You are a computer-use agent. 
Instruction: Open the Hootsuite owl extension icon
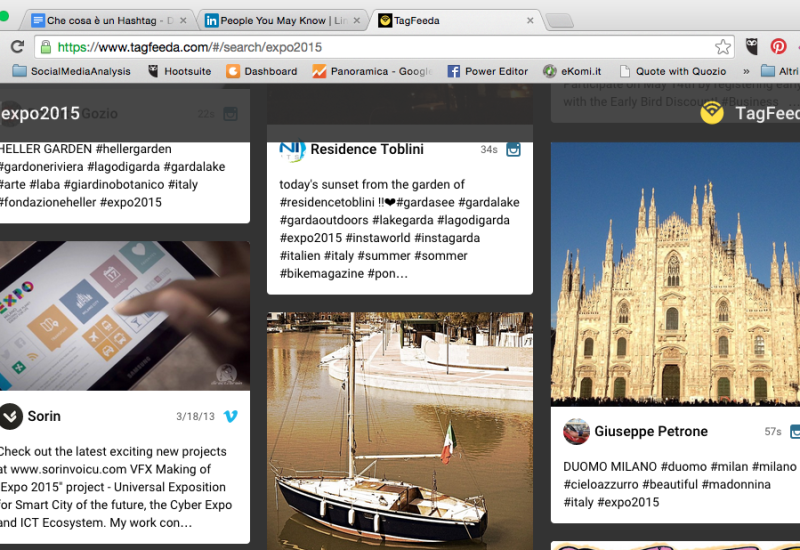click(752, 46)
